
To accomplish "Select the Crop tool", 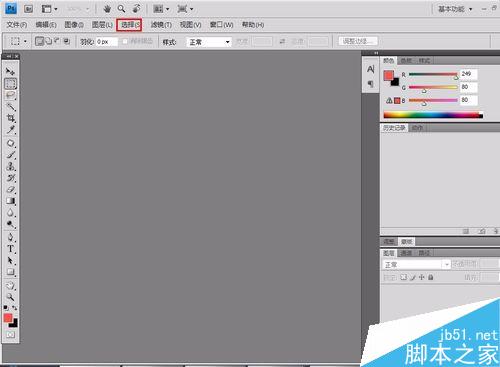I will click(x=10, y=118).
